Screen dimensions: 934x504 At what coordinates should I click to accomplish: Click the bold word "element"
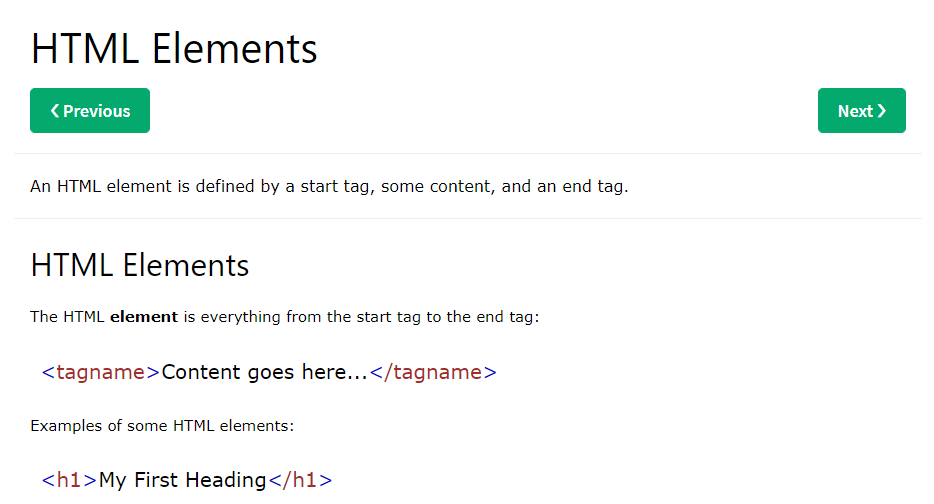pos(143,317)
